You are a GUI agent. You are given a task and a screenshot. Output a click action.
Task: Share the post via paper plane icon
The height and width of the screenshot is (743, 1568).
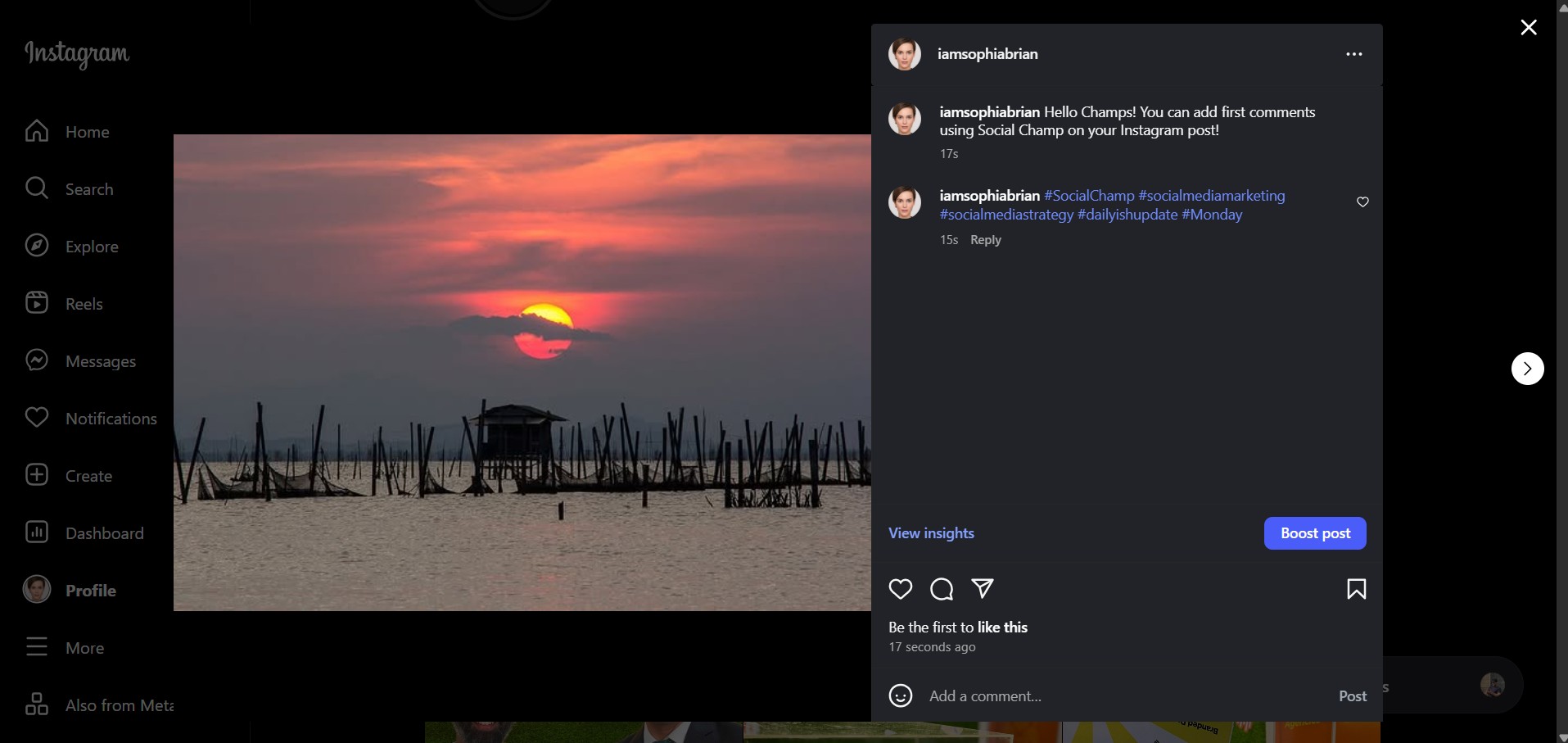[x=983, y=588]
